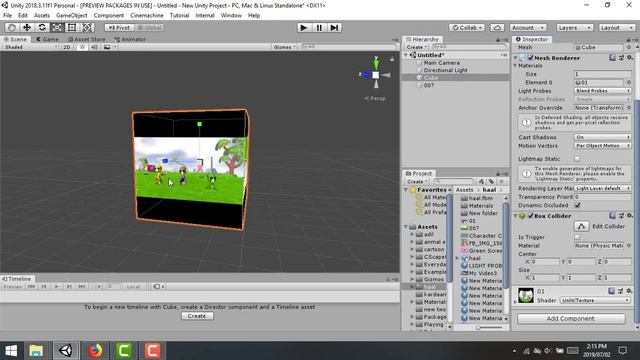Select the Hand tool
The height and width of the screenshot is (360, 640).
pyautogui.click(x=12, y=27)
